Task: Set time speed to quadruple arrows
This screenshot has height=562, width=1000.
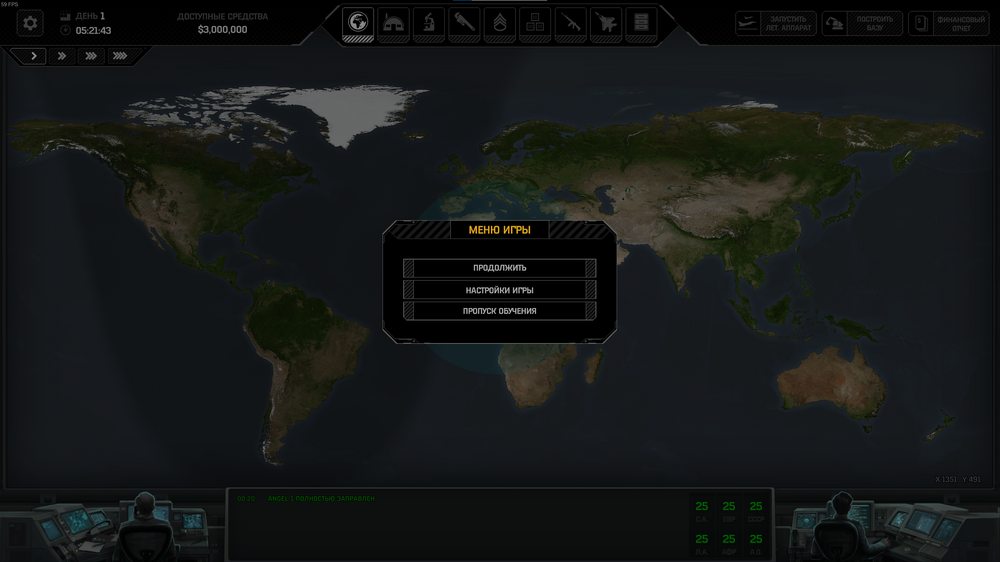Action: pos(120,56)
